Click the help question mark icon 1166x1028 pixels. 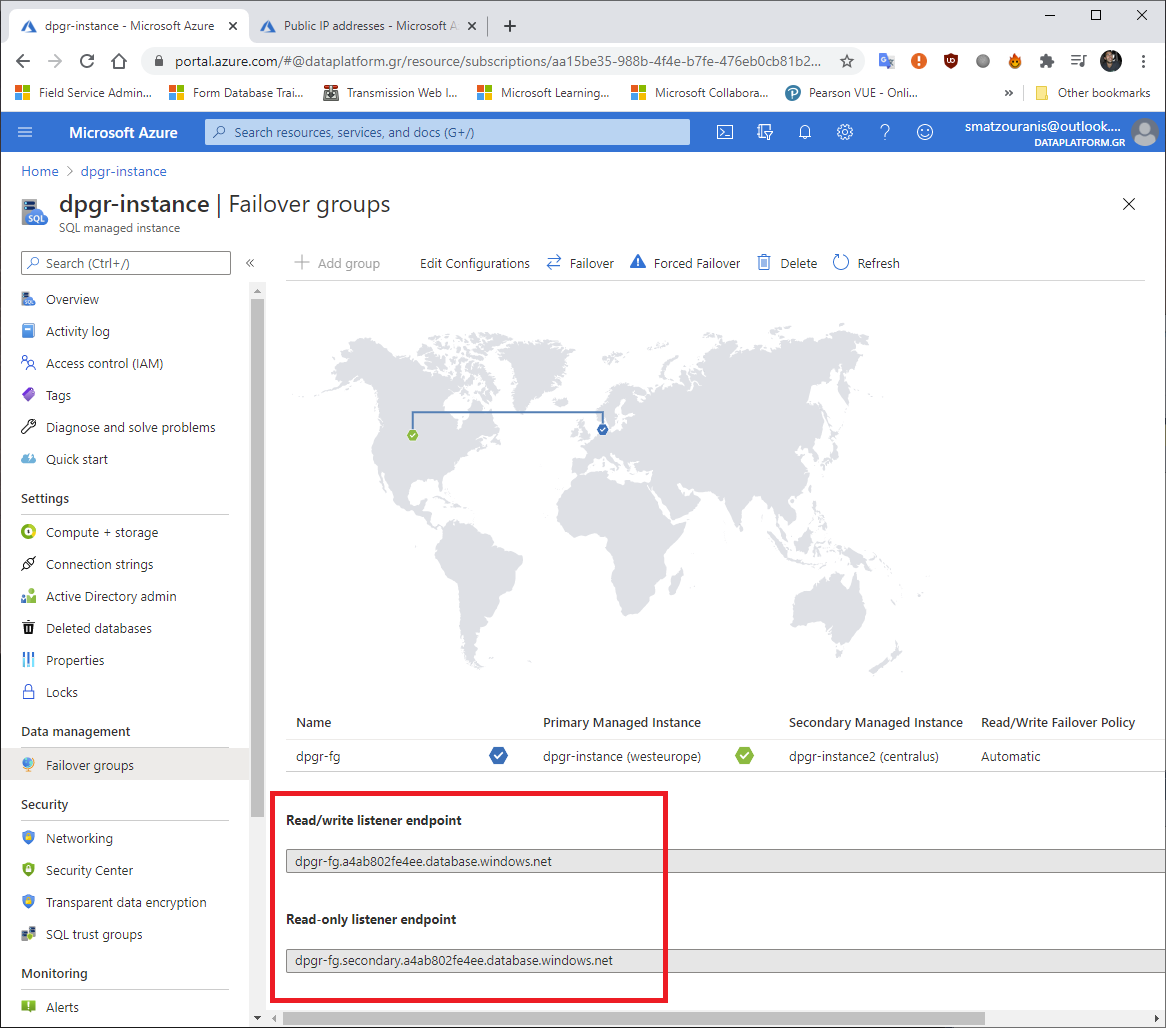tap(885, 131)
